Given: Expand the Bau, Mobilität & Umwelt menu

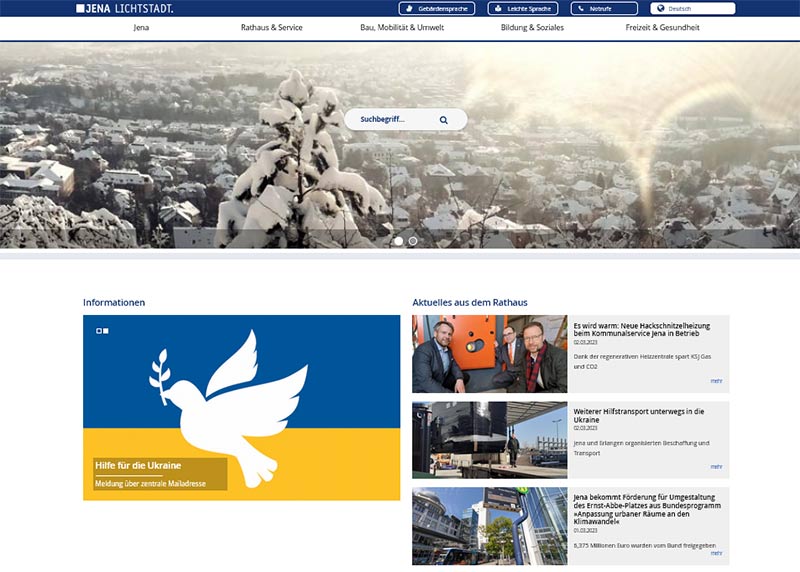Looking at the screenshot, I should pos(402,28).
